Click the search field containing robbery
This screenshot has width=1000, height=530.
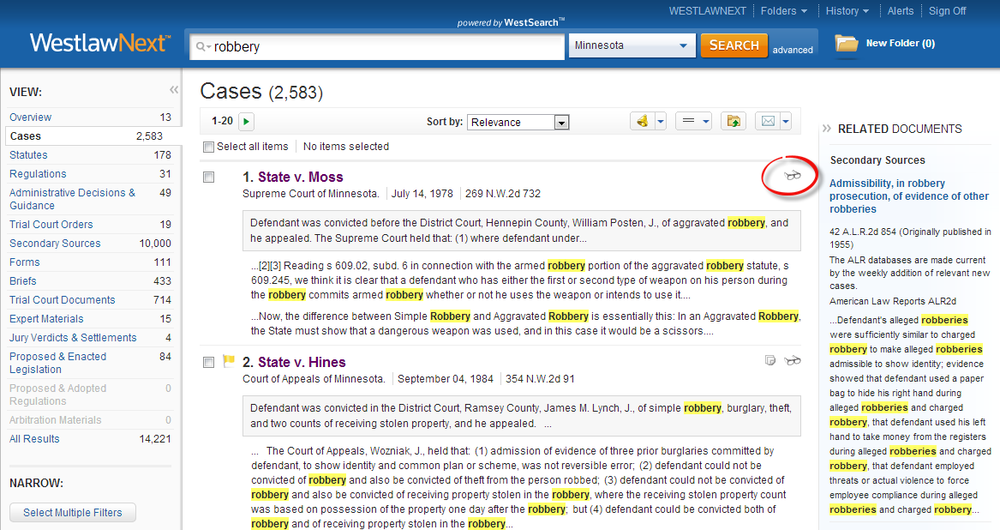tap(377, 47)
